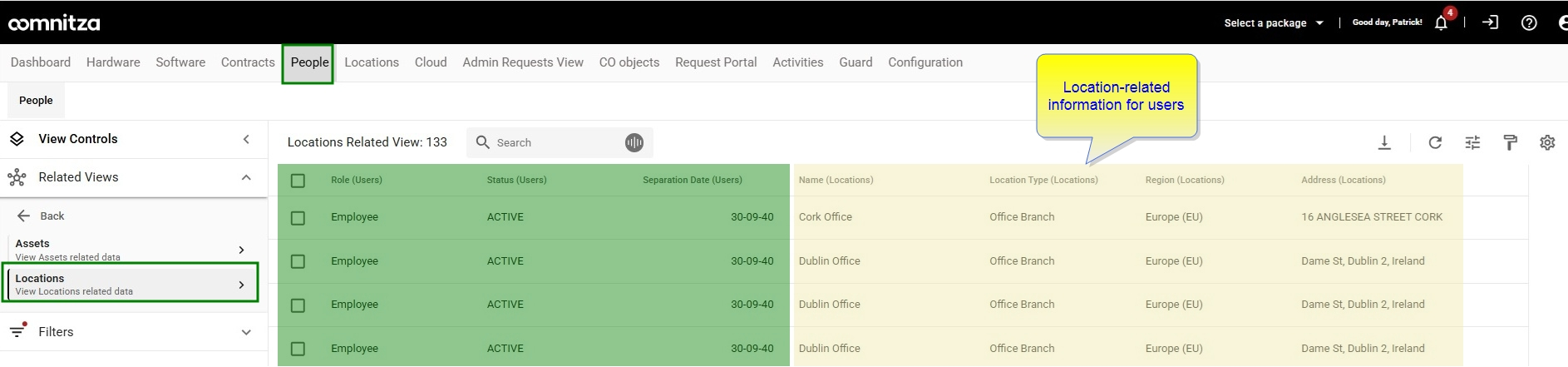Expand the Filters section
This screenshot has width=1568, height=367.
pyautogui.click(x=246, y=332)
